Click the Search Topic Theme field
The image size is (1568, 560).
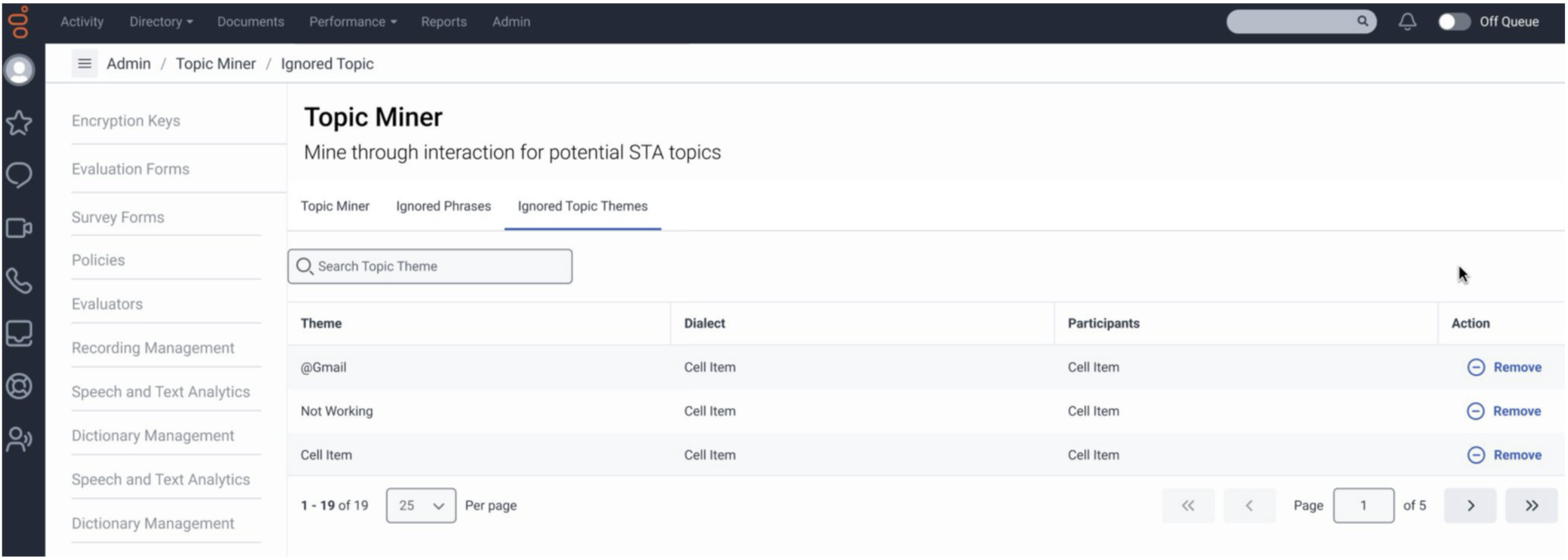pyautogui.click(x=430, y=266)
